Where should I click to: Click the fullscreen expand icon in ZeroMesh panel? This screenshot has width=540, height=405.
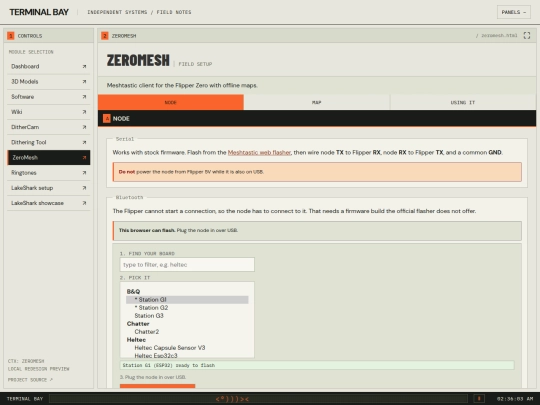coord(527,35)
